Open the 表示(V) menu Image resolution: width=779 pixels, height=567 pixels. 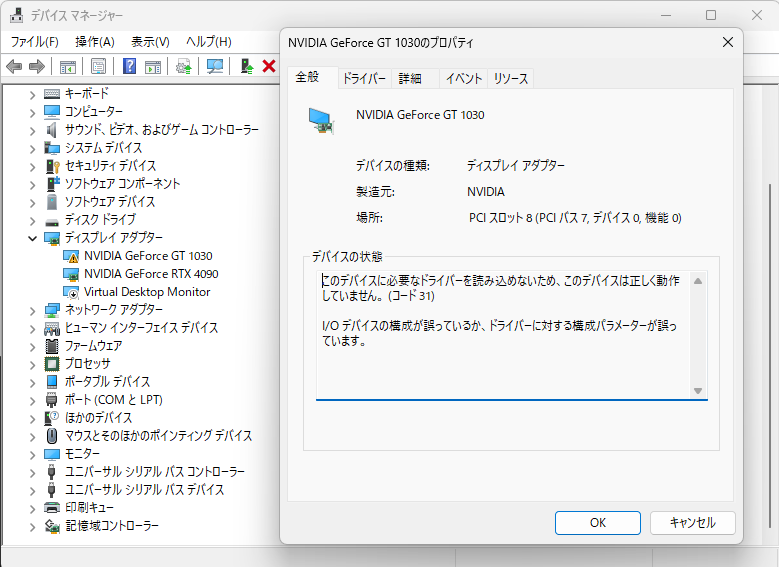[150, 42]
